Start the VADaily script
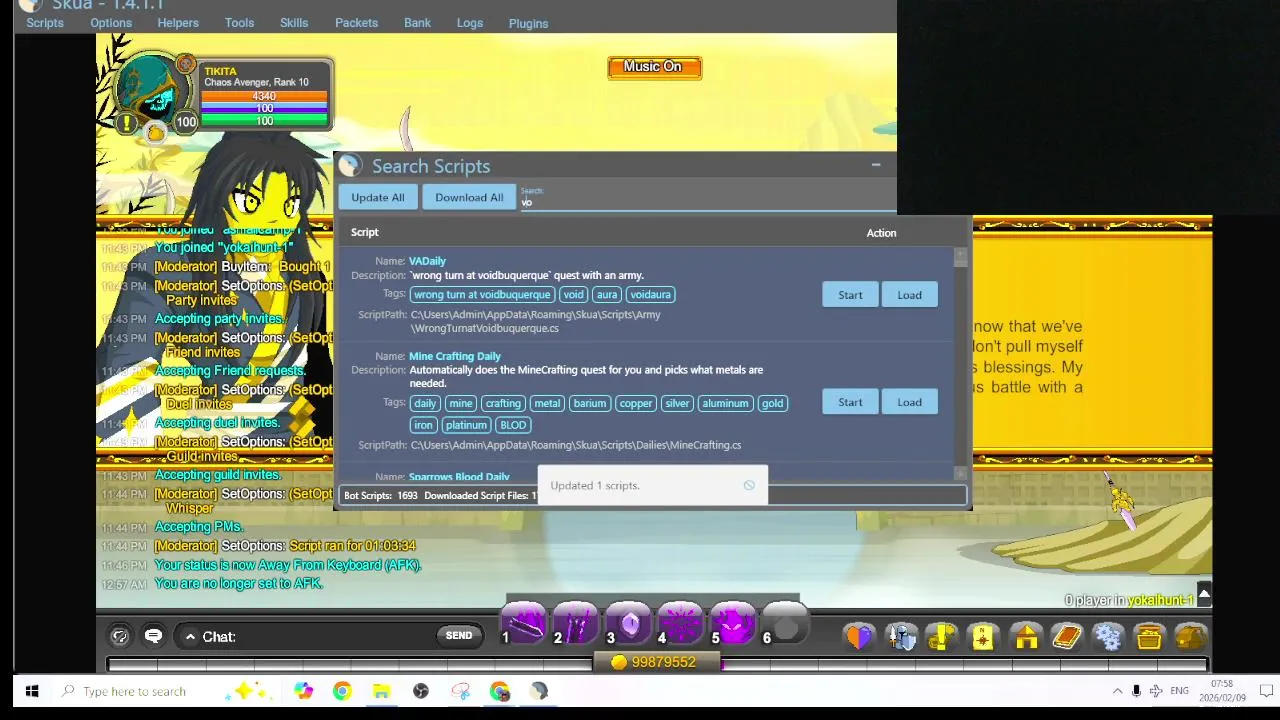This screenshot has width=1280, height=720. pyautogui.click(x=850, y=295)
